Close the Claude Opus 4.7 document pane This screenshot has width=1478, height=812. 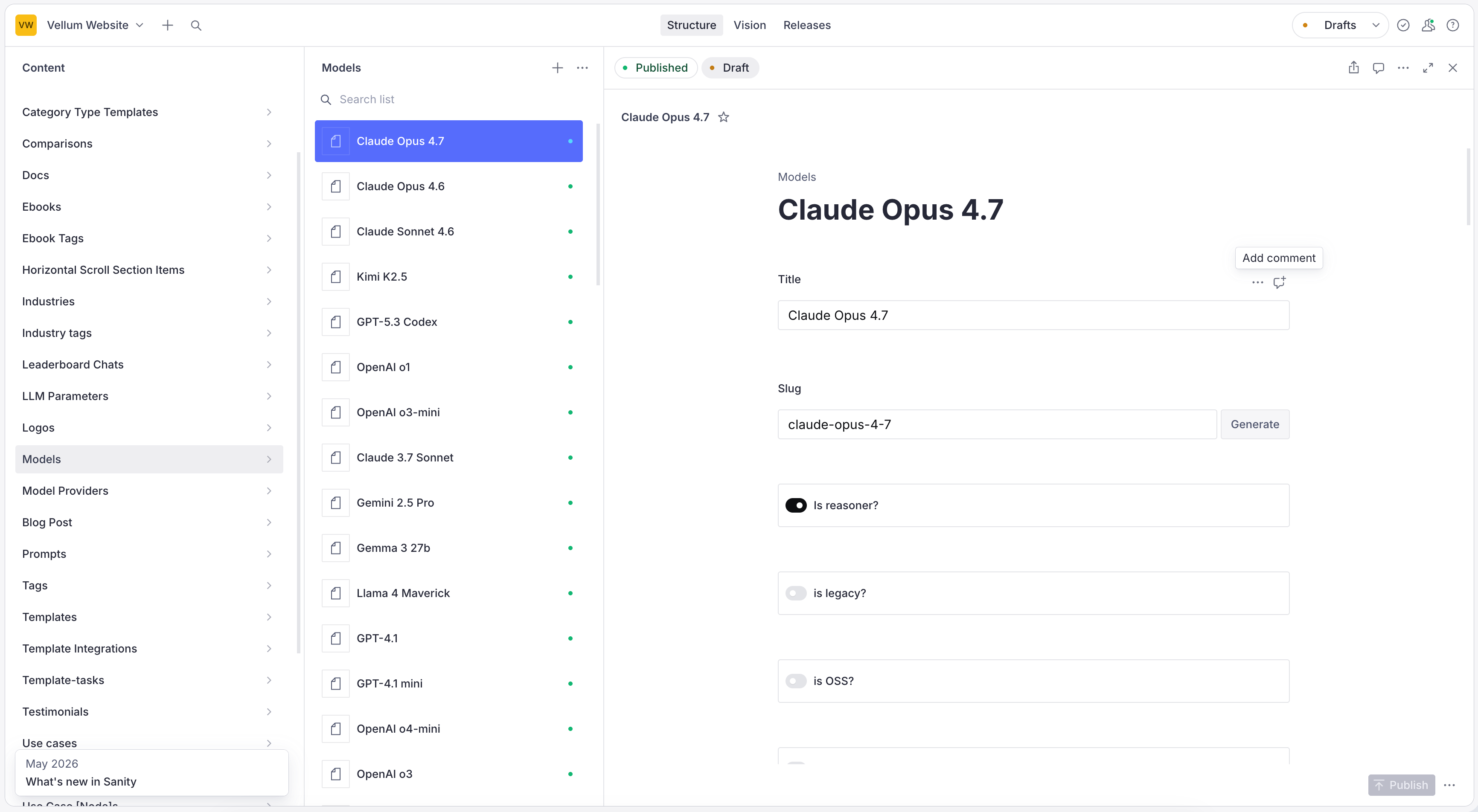point(1453,68)
